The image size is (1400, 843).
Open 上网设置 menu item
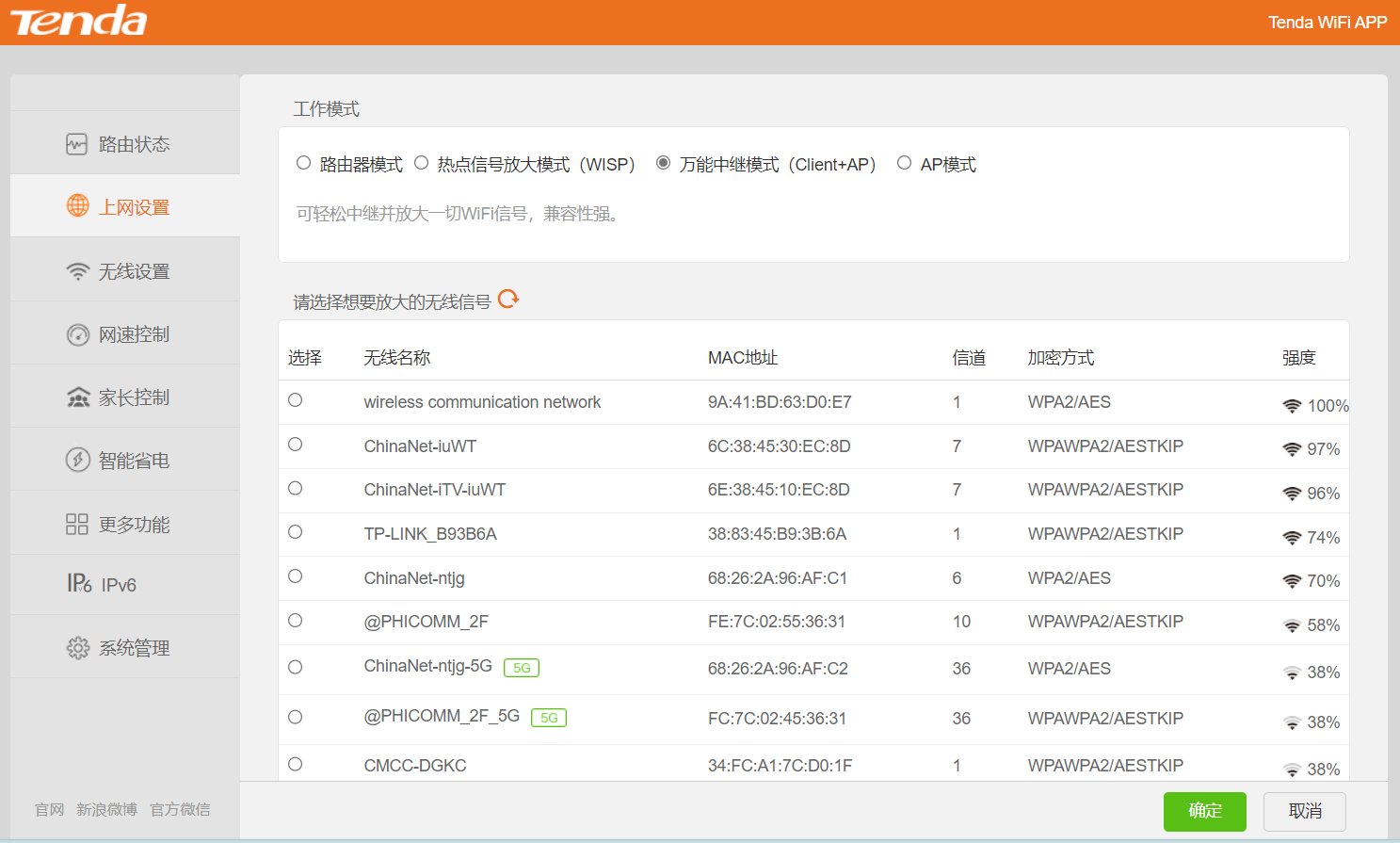pyautogui.click(x=125, y=206)
